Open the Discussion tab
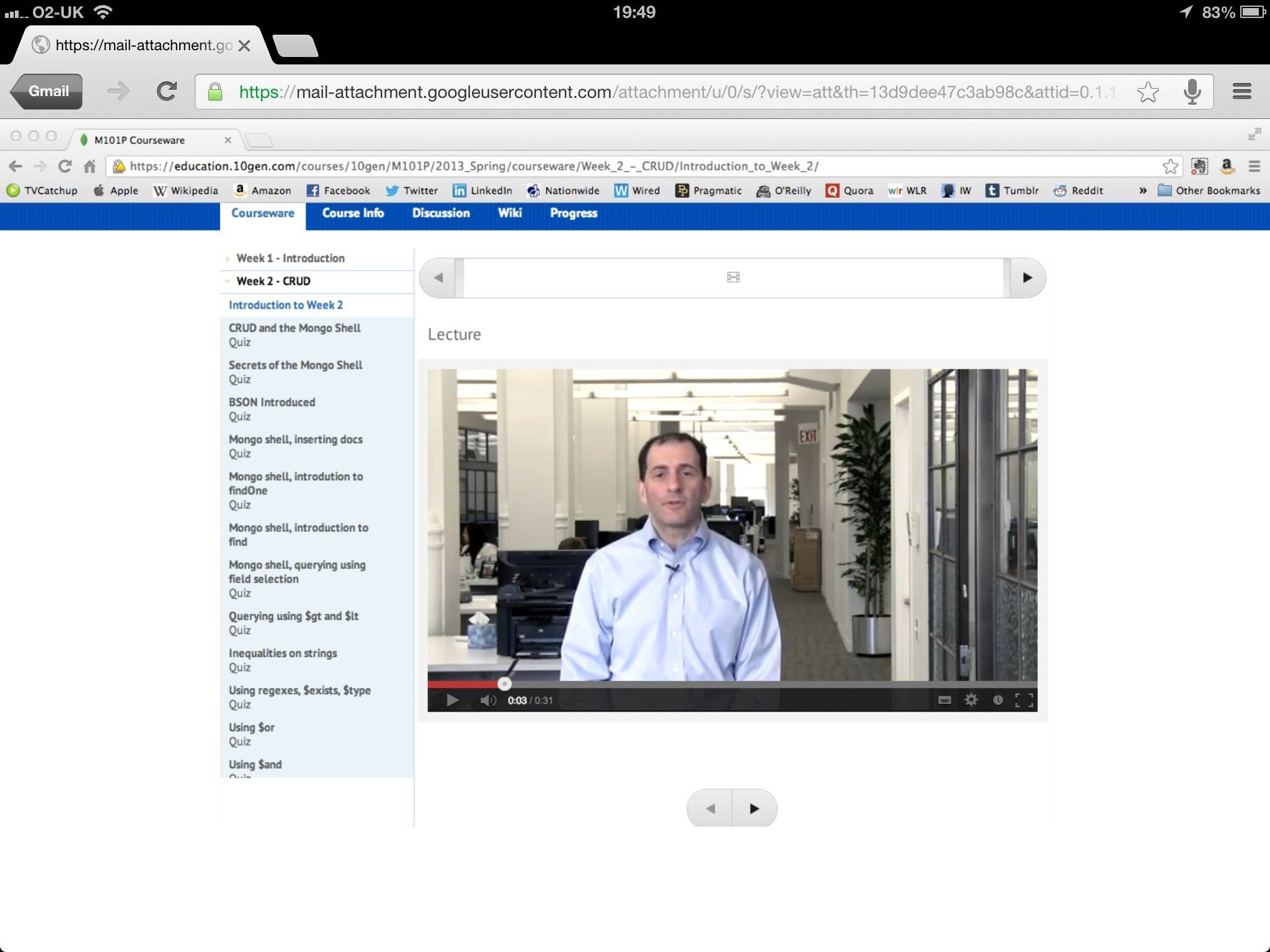 pyautogui.click(x=441, y=213)
